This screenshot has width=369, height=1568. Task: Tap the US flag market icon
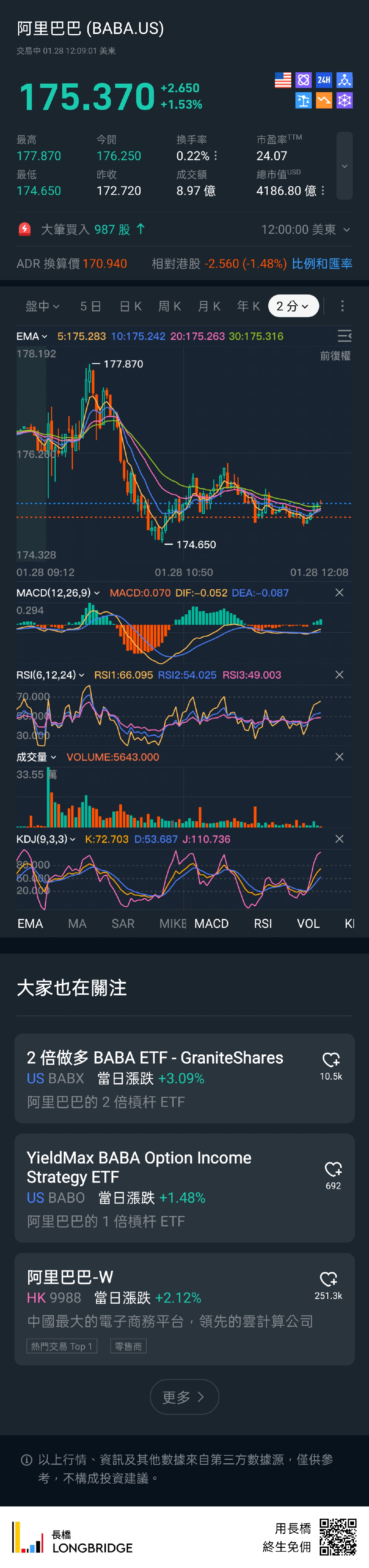tap(283, 80)
